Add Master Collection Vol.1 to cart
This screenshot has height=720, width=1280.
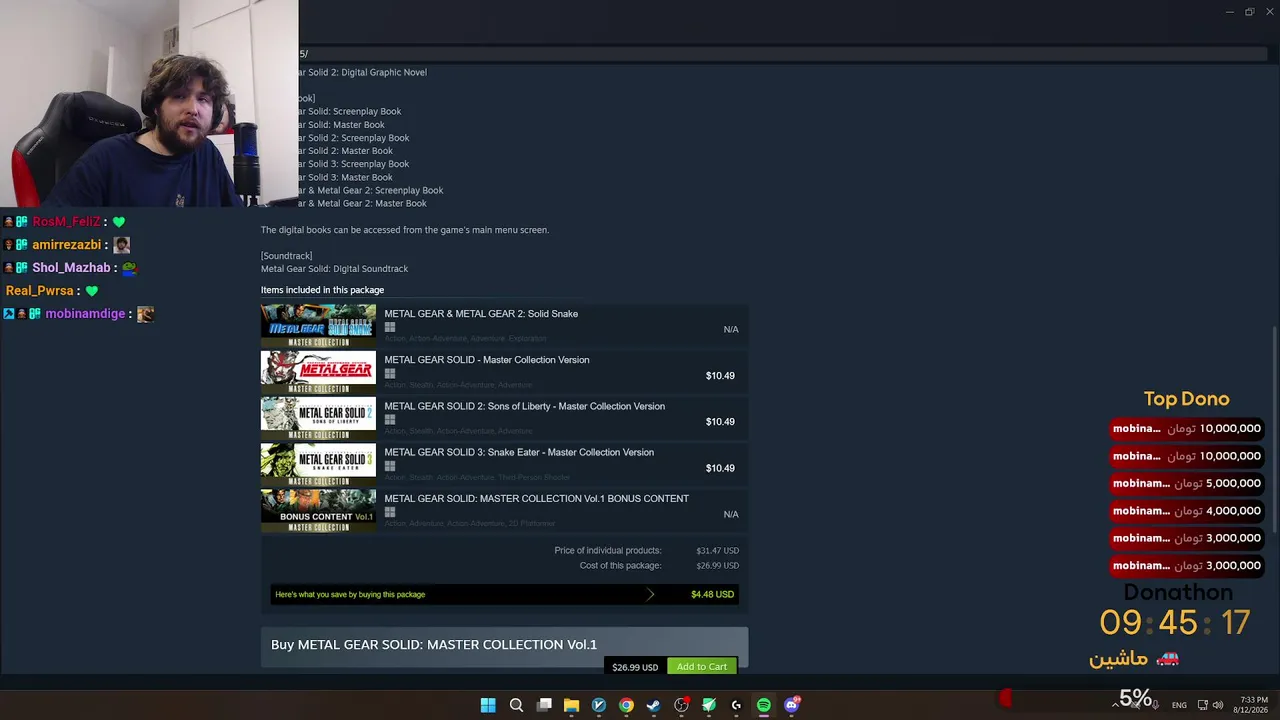pos(702,667)
